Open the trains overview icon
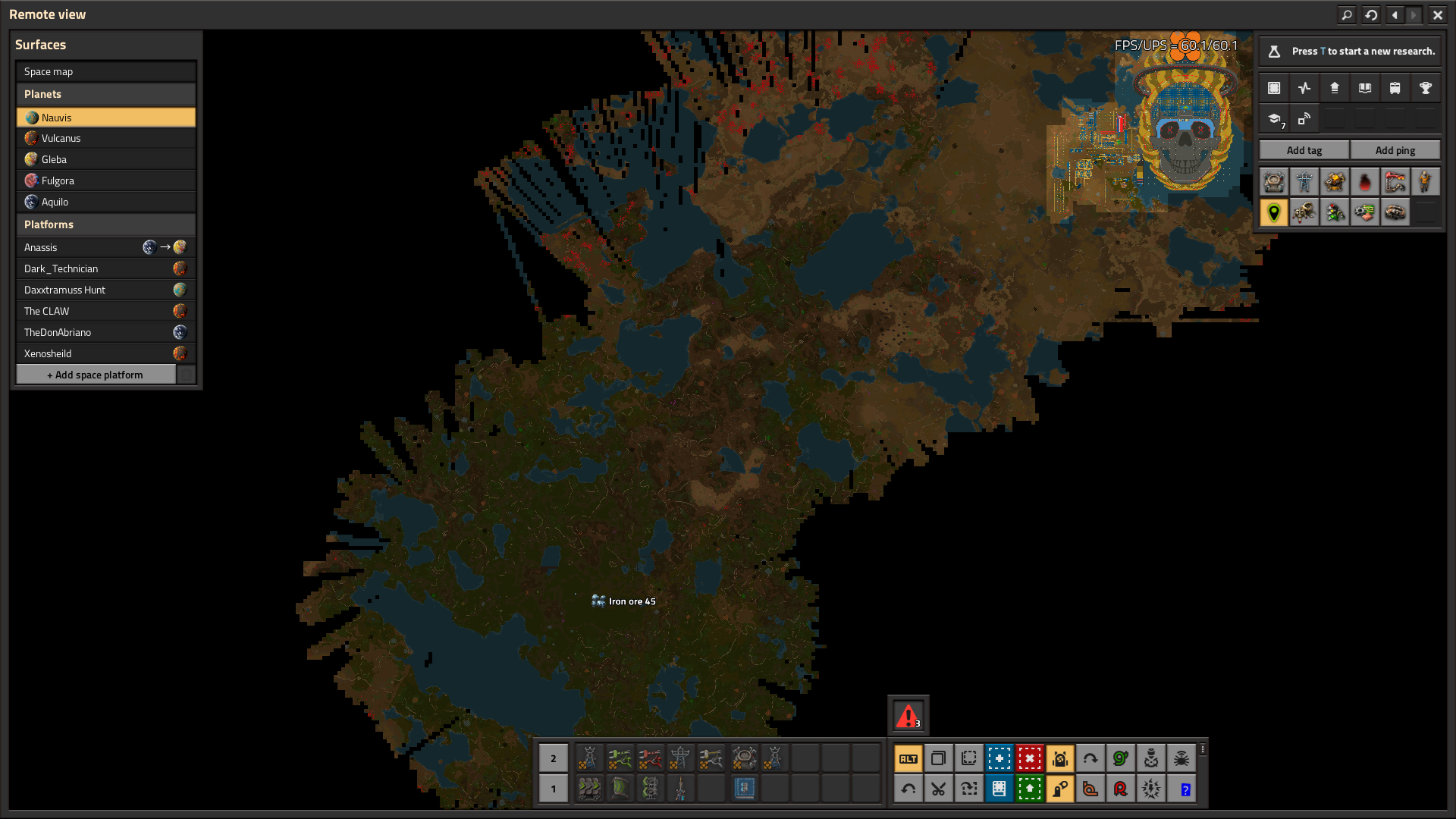Viewport: 1456px width, 819px height. tap(1395, 88)
